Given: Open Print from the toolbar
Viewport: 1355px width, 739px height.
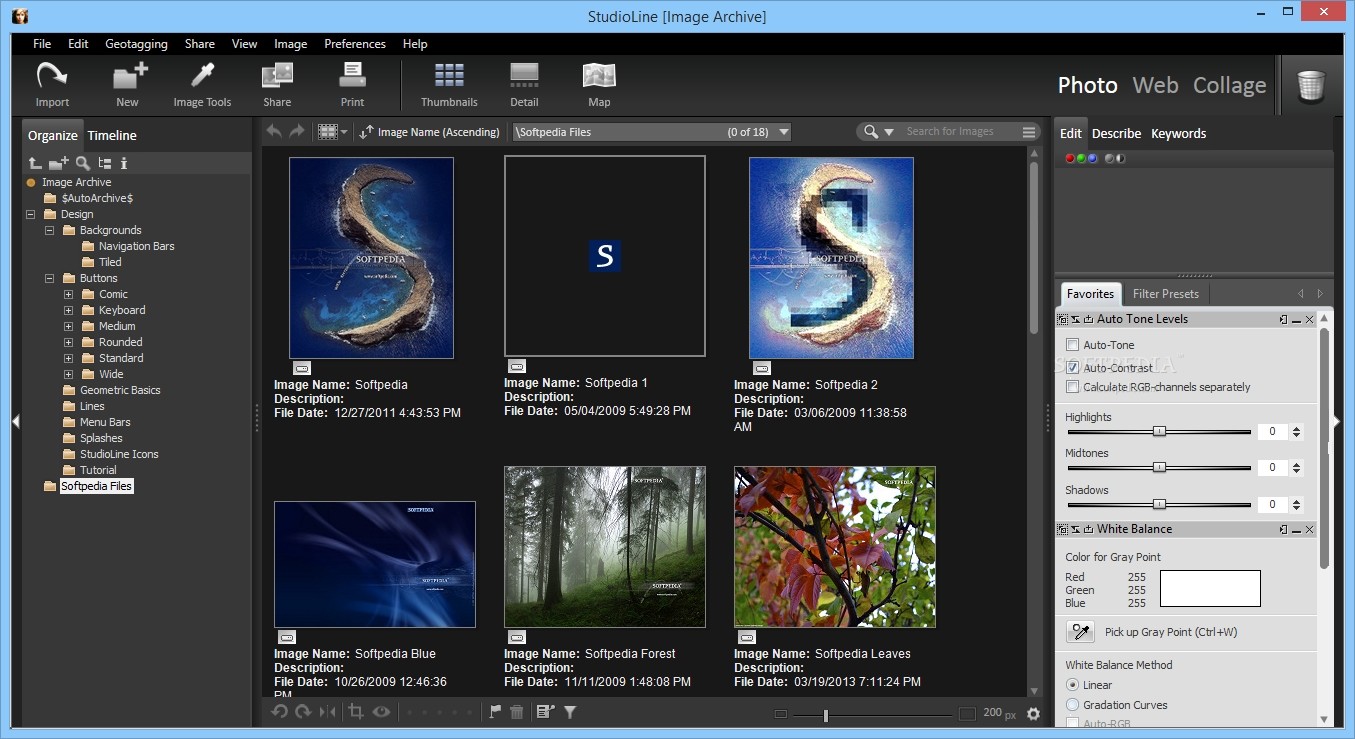Looking at the screenshot, I should coord(352,76).
